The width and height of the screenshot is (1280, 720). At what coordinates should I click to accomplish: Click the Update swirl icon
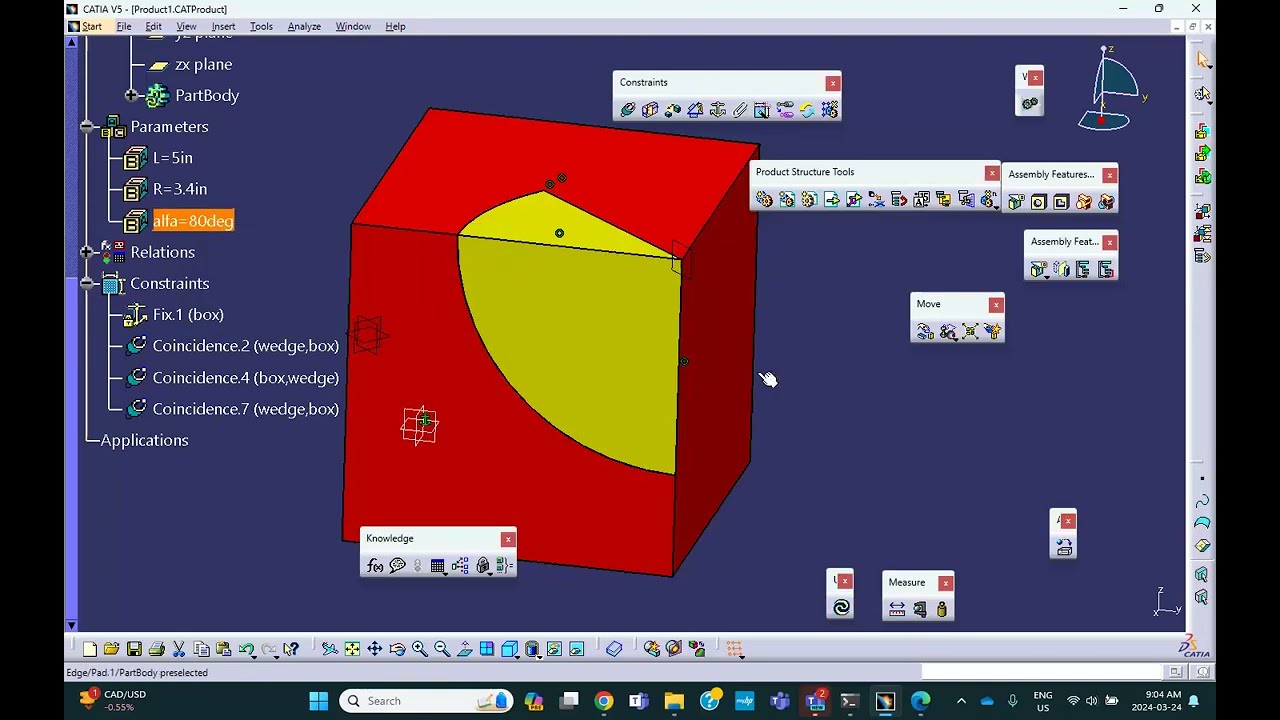pos(841,607)
